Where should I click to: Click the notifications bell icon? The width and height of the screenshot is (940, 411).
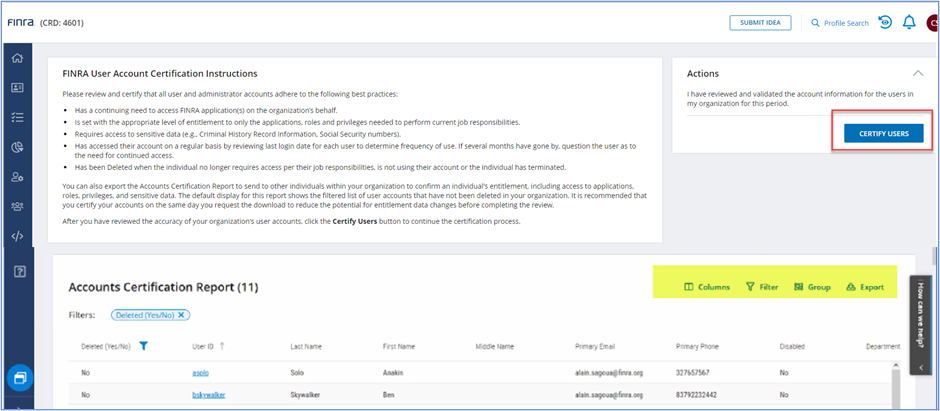tap(909, 22)
